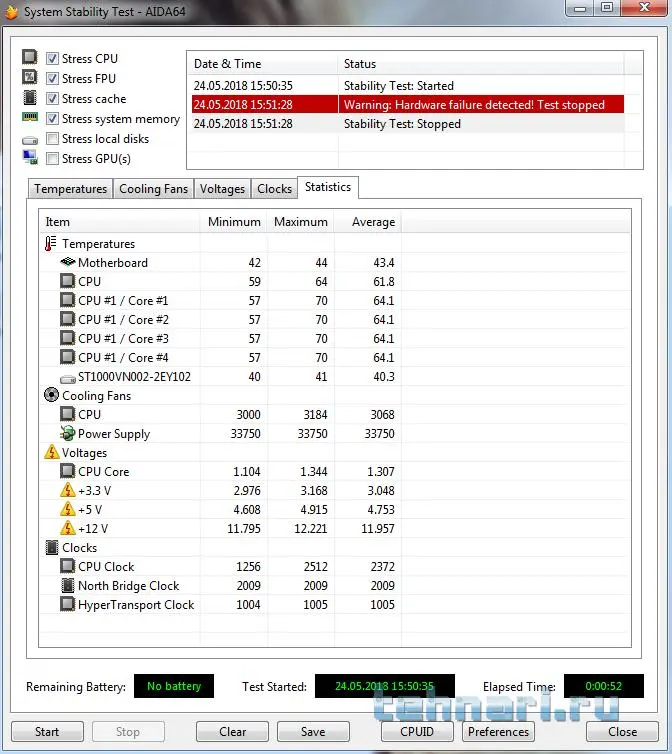The height and width of the screenshot is (754, 672).
Task: Click the chip icon of CPU Clock row
Action: pos(68,566)
